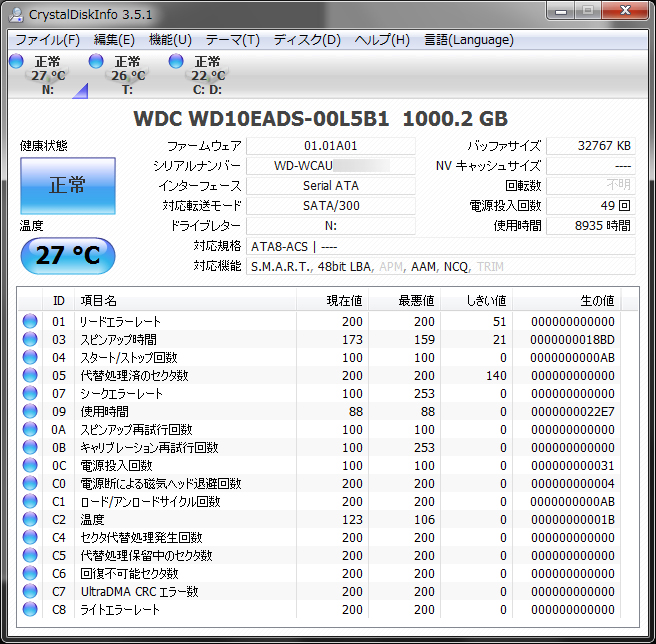Image resolution: width=656 pixels, height=644 pixels.
Task: Click status orb for UltraDMA CRC エラー数 row
Action: pyautogui.click(x=30, y=591)
